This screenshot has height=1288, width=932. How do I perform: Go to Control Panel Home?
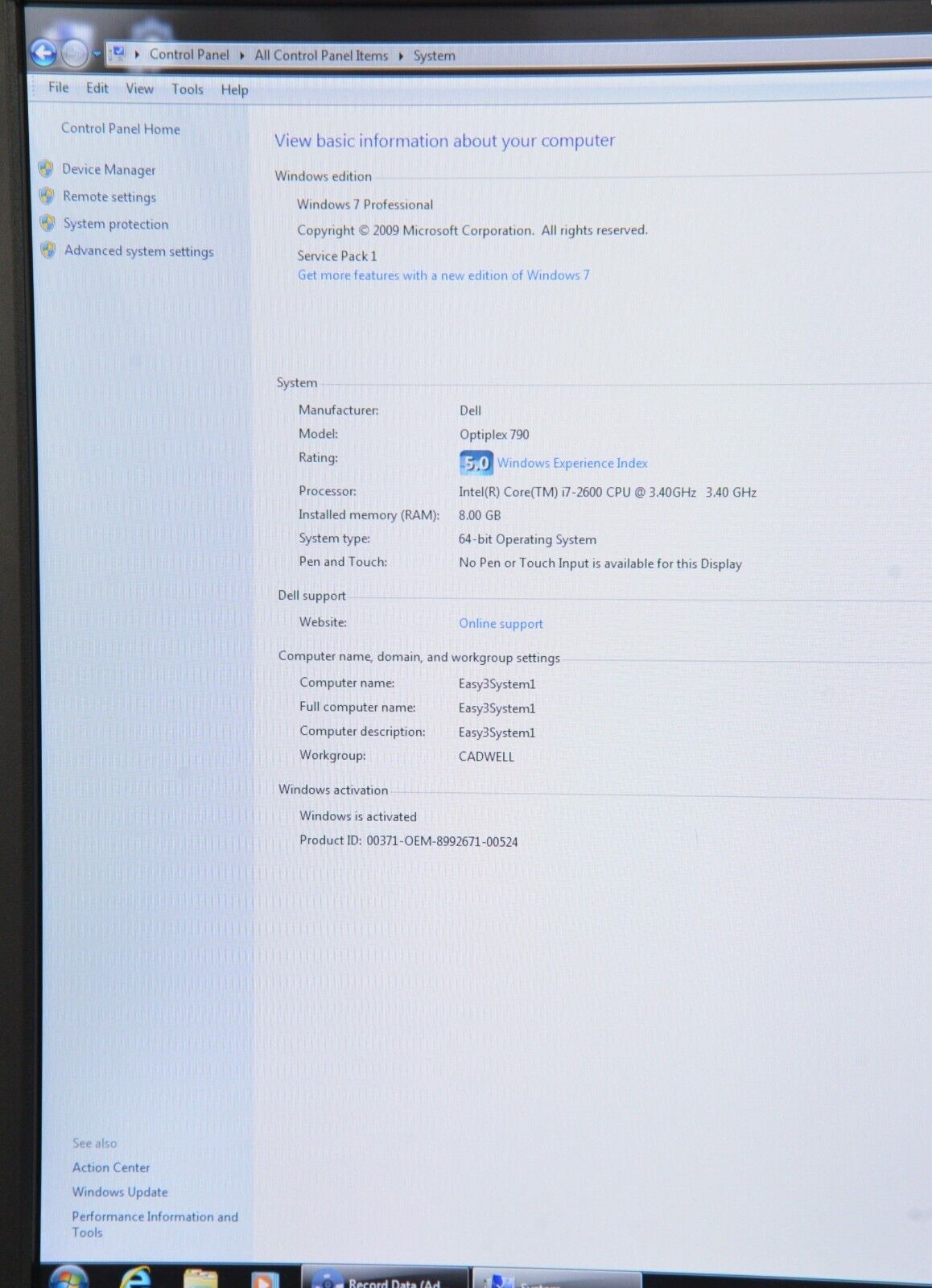(121, 129)
